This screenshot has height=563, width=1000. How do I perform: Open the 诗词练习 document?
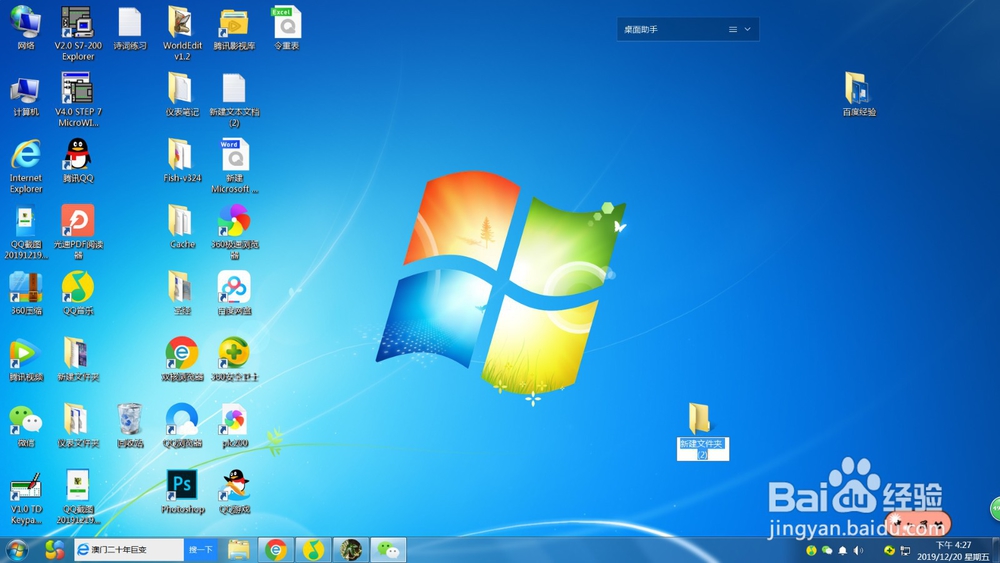[x=130, y=27]
